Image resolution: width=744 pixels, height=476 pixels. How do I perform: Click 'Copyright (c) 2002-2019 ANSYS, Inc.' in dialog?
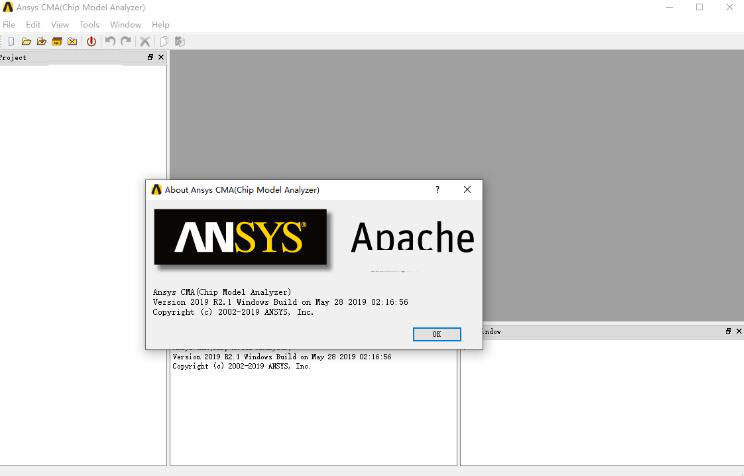[233, 312]
